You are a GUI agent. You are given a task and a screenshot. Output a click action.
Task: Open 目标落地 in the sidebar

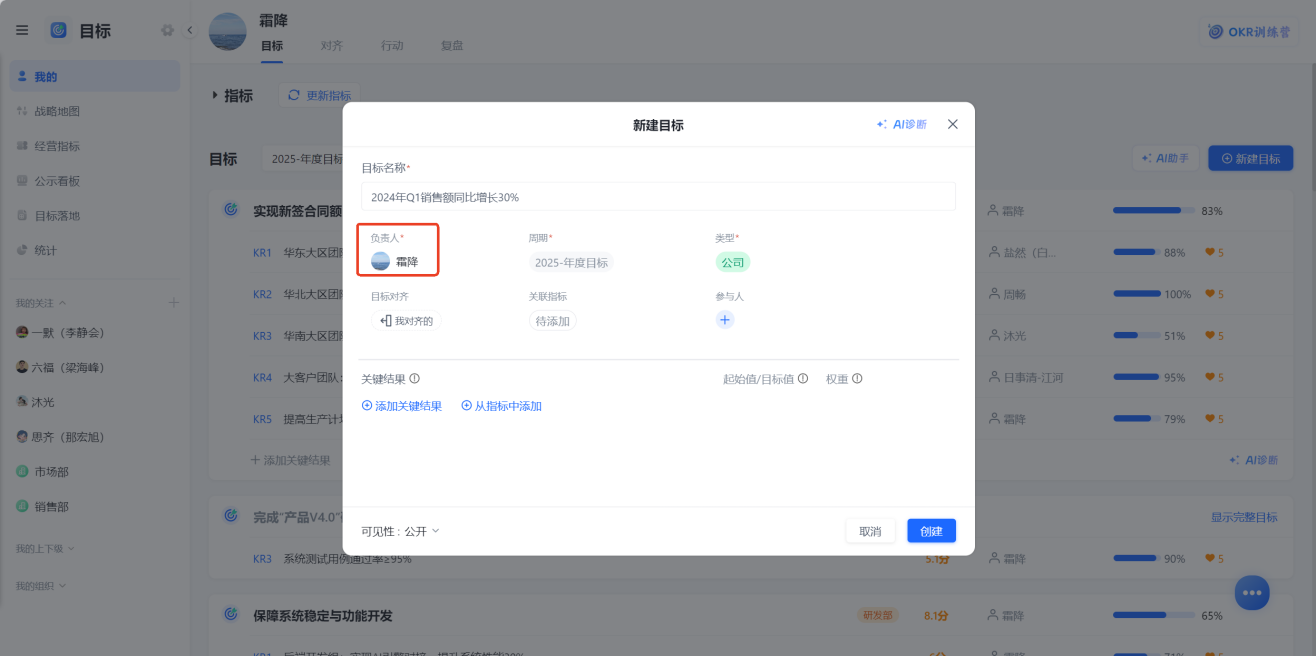click(x=95, y=215)
